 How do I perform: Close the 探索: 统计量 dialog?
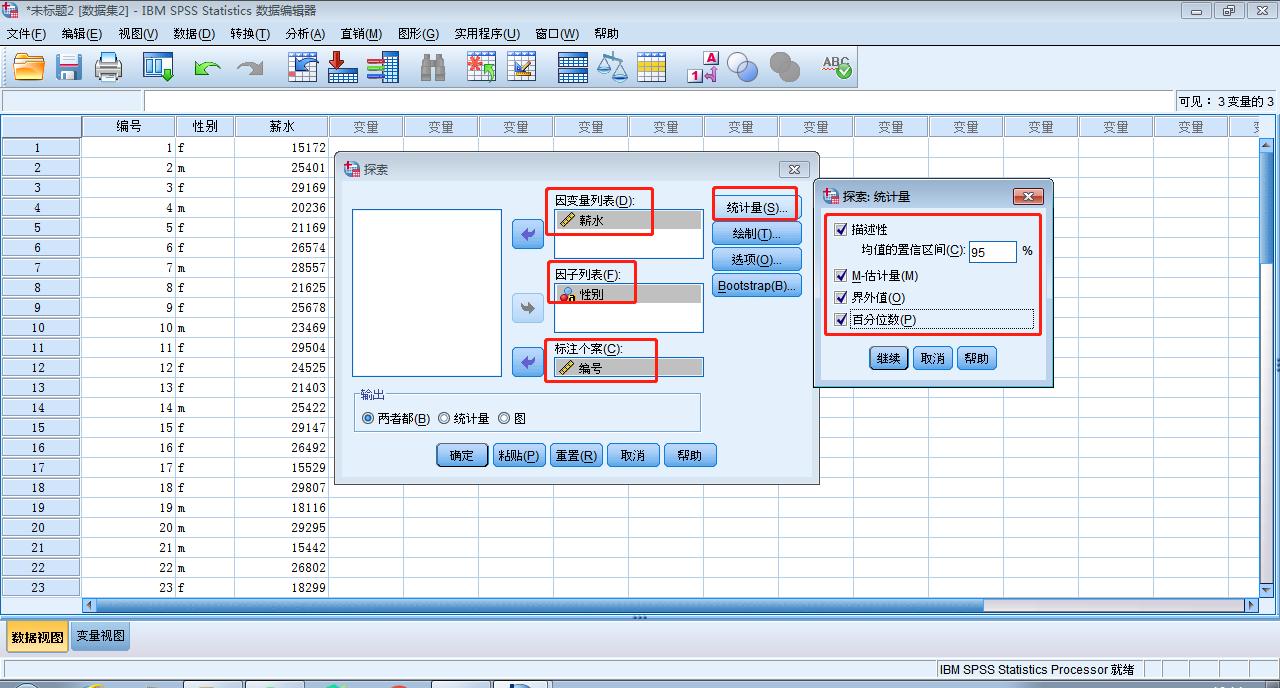click(1028, 197)
